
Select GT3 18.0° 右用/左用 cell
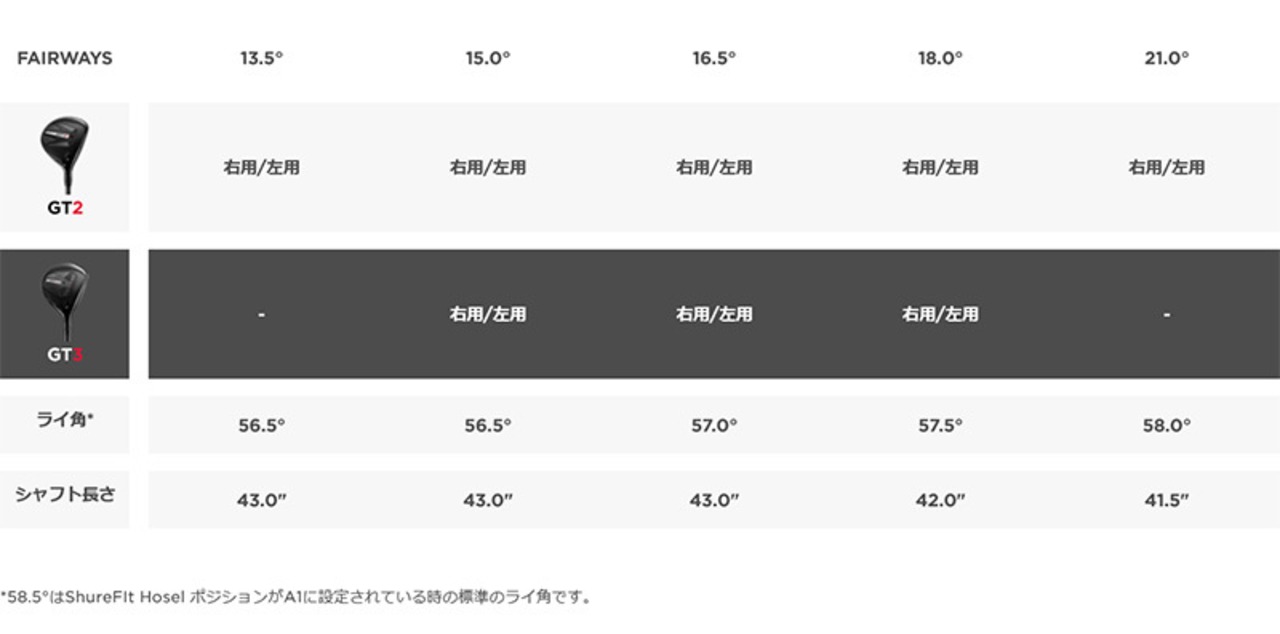pos(940,314)
